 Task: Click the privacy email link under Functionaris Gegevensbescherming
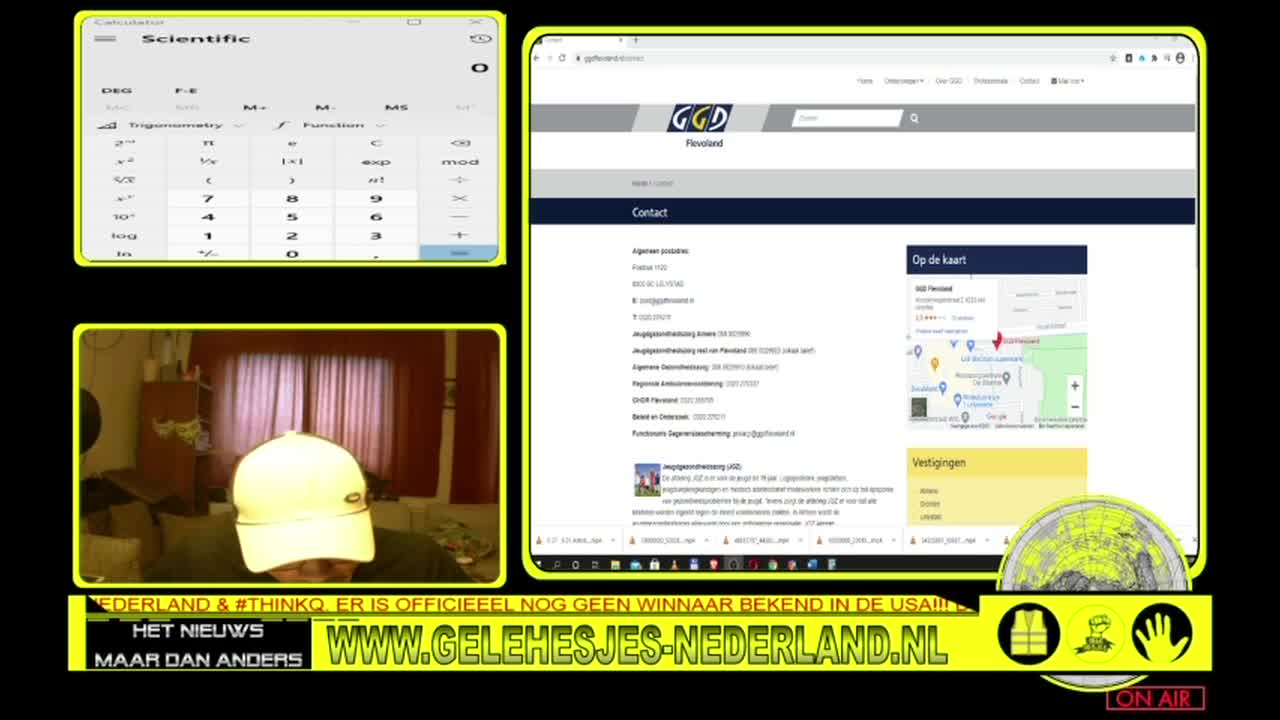pyautogui.click(x=763, y=434)
